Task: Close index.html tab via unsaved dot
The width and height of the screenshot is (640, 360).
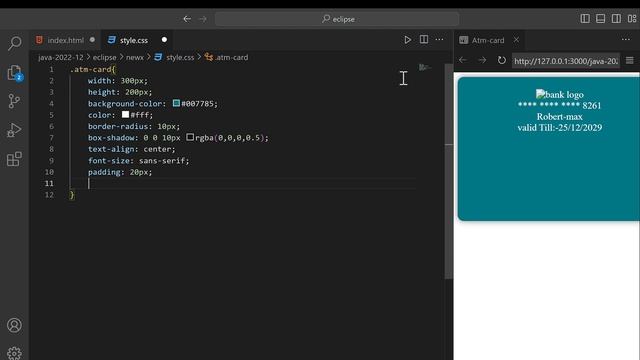Action: (x=92, y=40)
